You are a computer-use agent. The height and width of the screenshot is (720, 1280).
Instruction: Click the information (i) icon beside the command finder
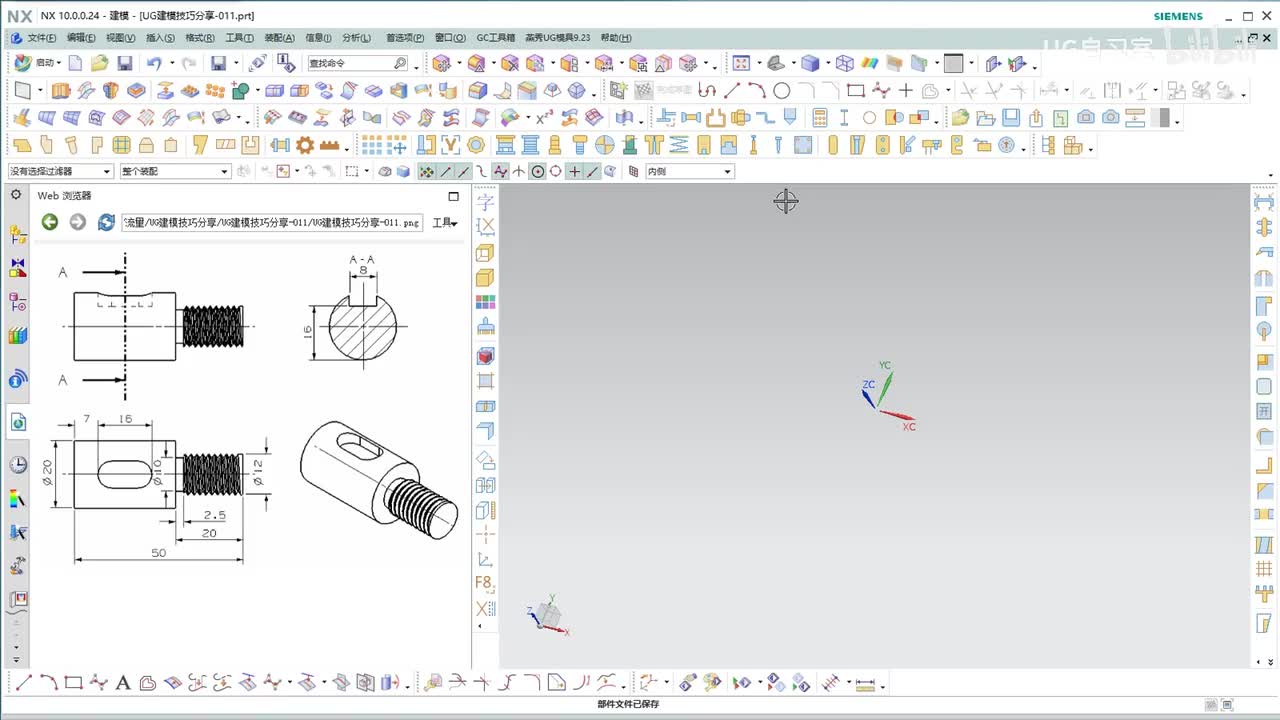tap(286, 63)
